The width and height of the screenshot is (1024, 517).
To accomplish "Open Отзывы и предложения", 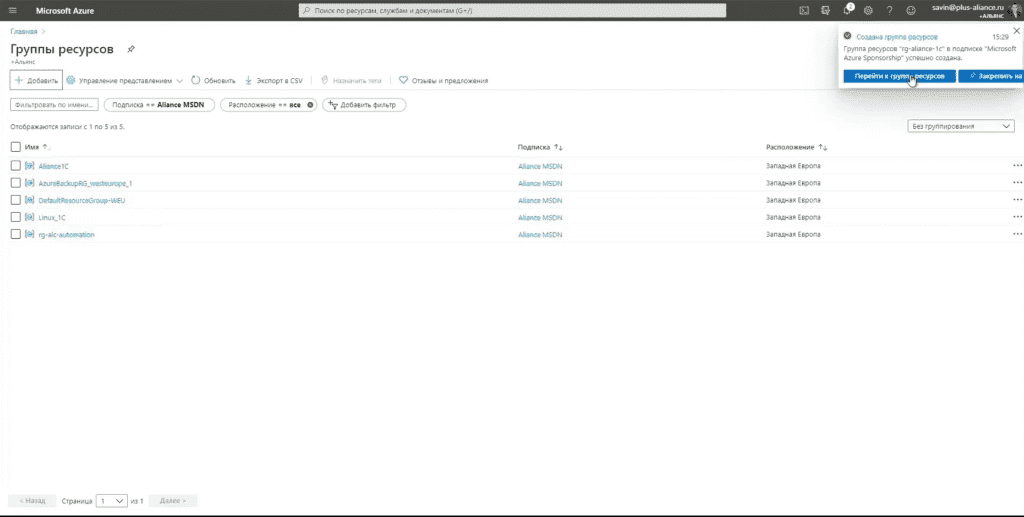I will point(443,81).
